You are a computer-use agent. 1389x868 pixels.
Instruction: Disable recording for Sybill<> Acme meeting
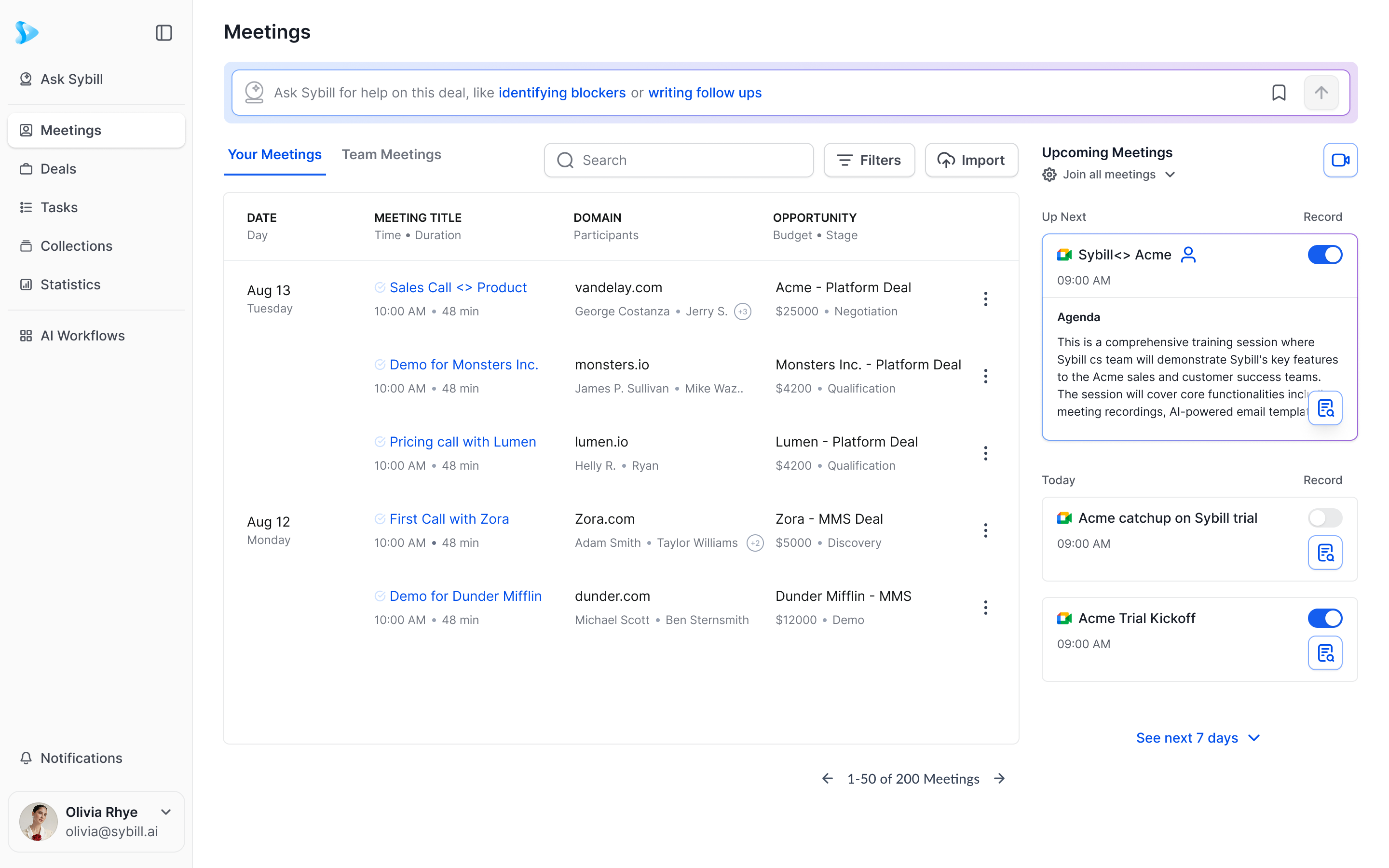tap(1324, 255)
